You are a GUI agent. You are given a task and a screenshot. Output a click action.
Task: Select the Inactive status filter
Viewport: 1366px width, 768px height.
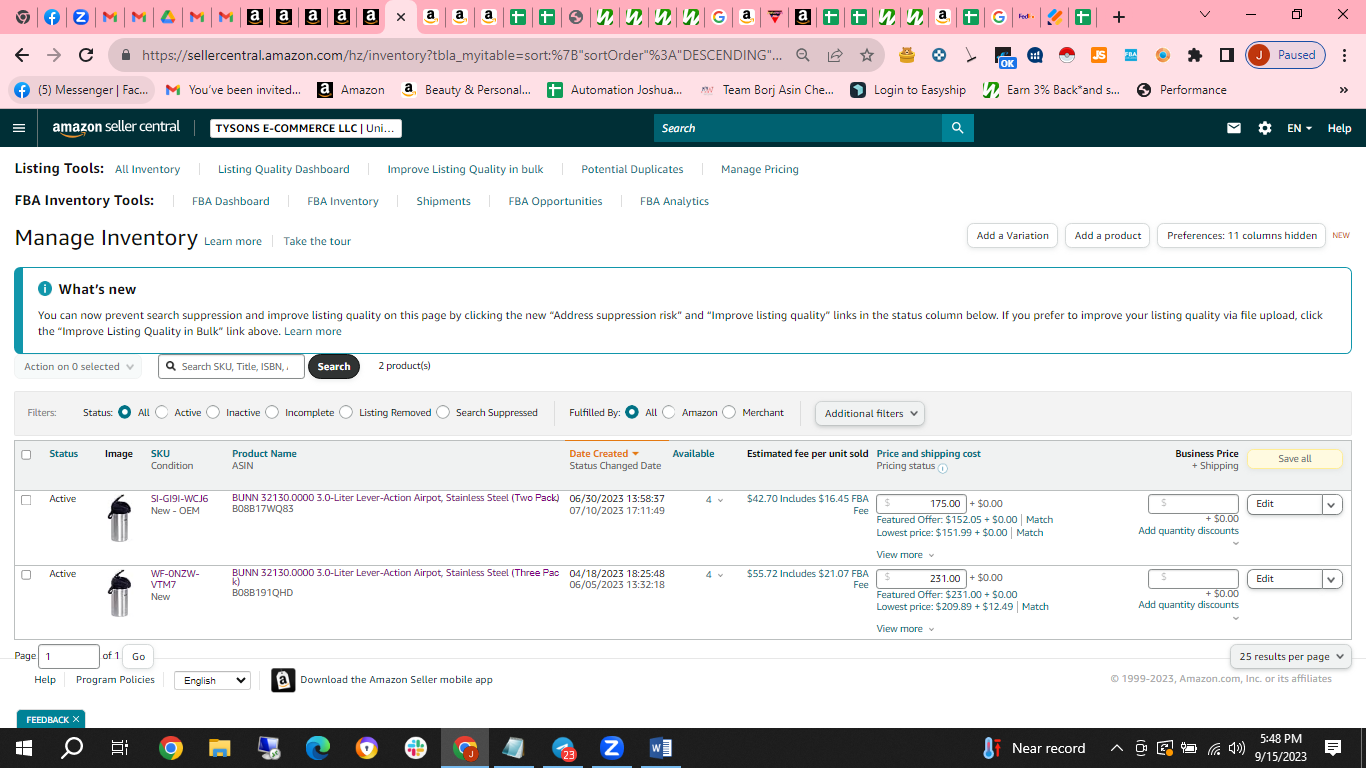tap(213, 412)
